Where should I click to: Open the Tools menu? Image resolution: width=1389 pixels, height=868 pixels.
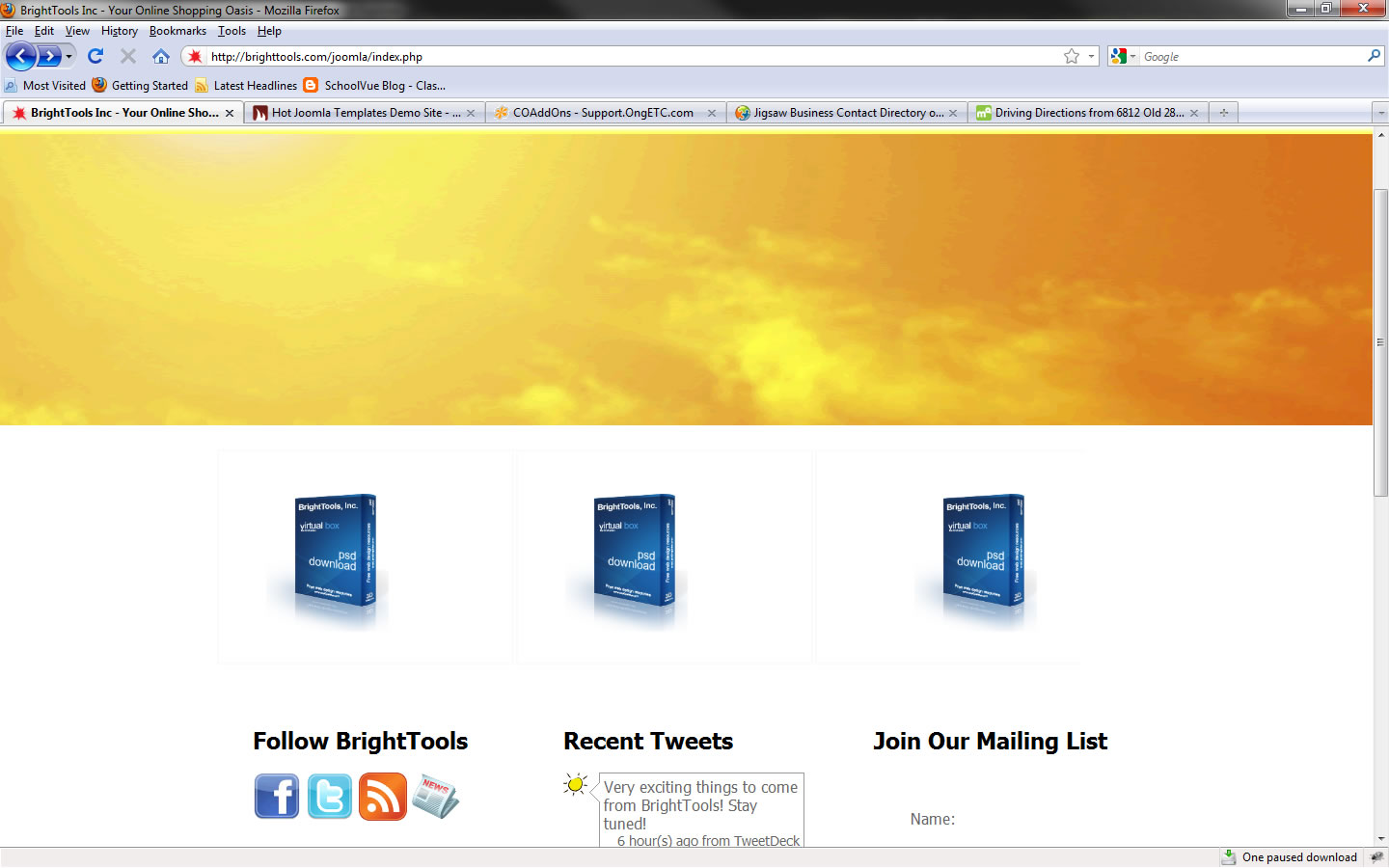231,31
